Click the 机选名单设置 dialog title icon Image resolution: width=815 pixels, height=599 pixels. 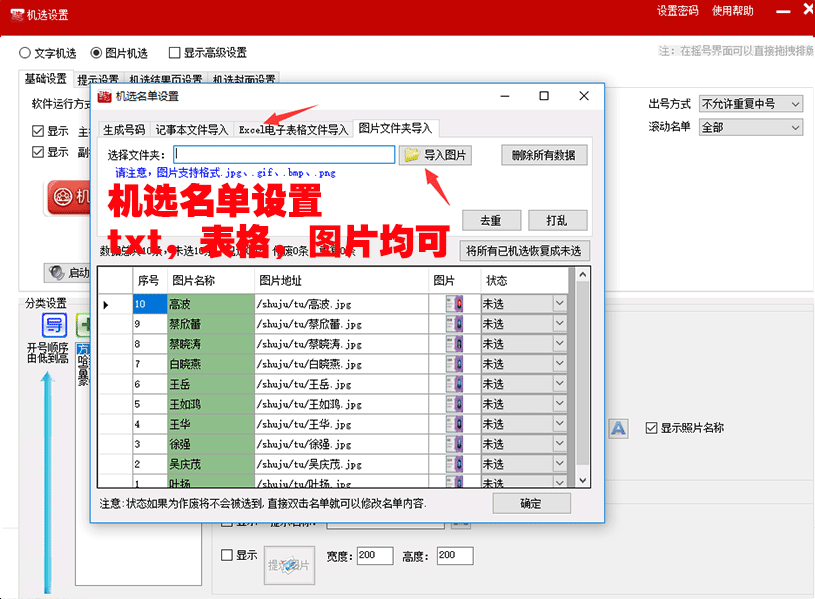pos(104,96)
